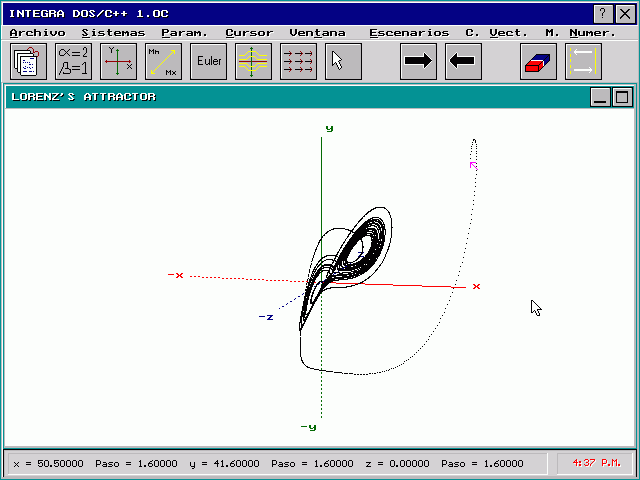Open the Escenarios menu
The height and width of the screenshot is (480, 640).
409,32
